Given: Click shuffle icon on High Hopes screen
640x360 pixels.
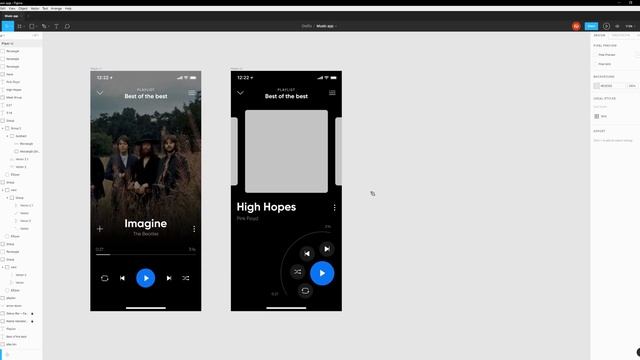Looking at the screenshot, I should click(298, 272).
